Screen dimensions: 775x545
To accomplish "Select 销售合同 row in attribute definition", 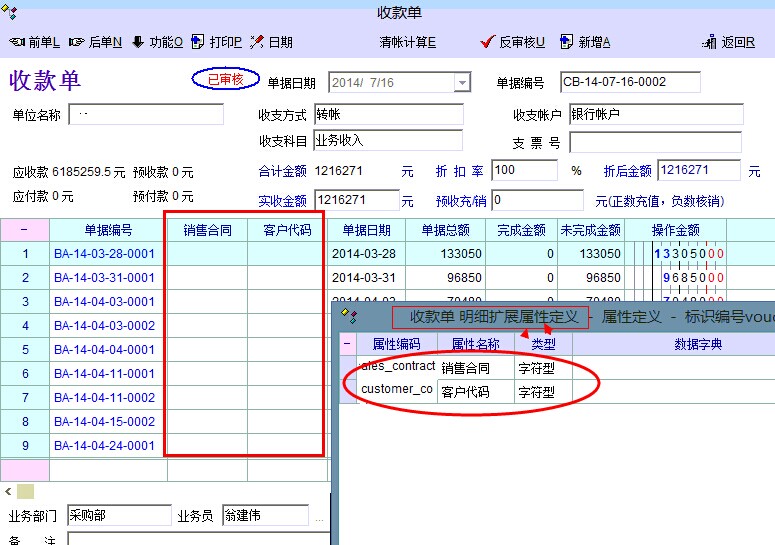I will click(475, 367).
